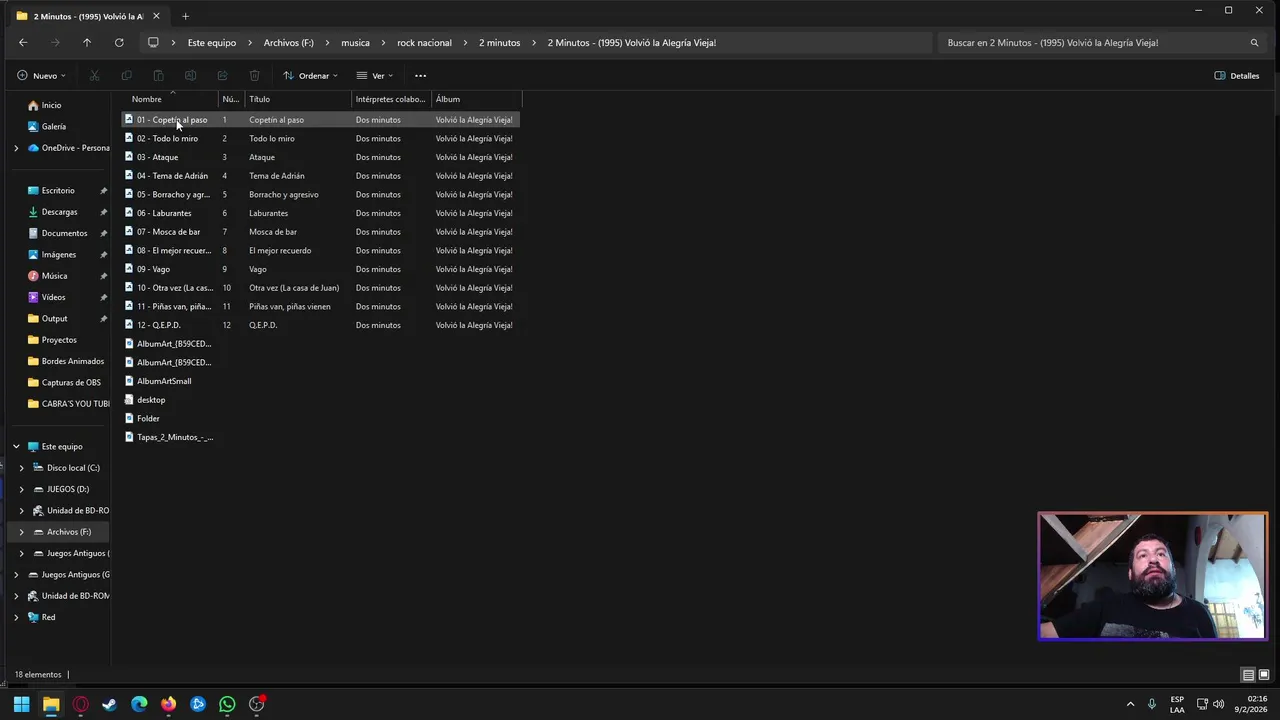Click the search magnifier icon
Image resolution: width=1280 pixels, height=720 pixels.
tap(1254, 43)
